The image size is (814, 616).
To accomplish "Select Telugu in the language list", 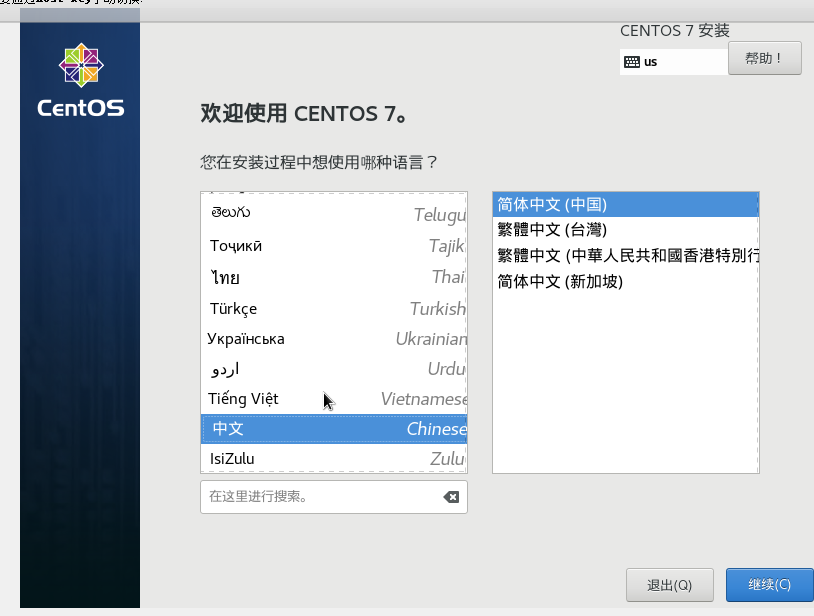I will pyautogui.click(x=334, y=213).
